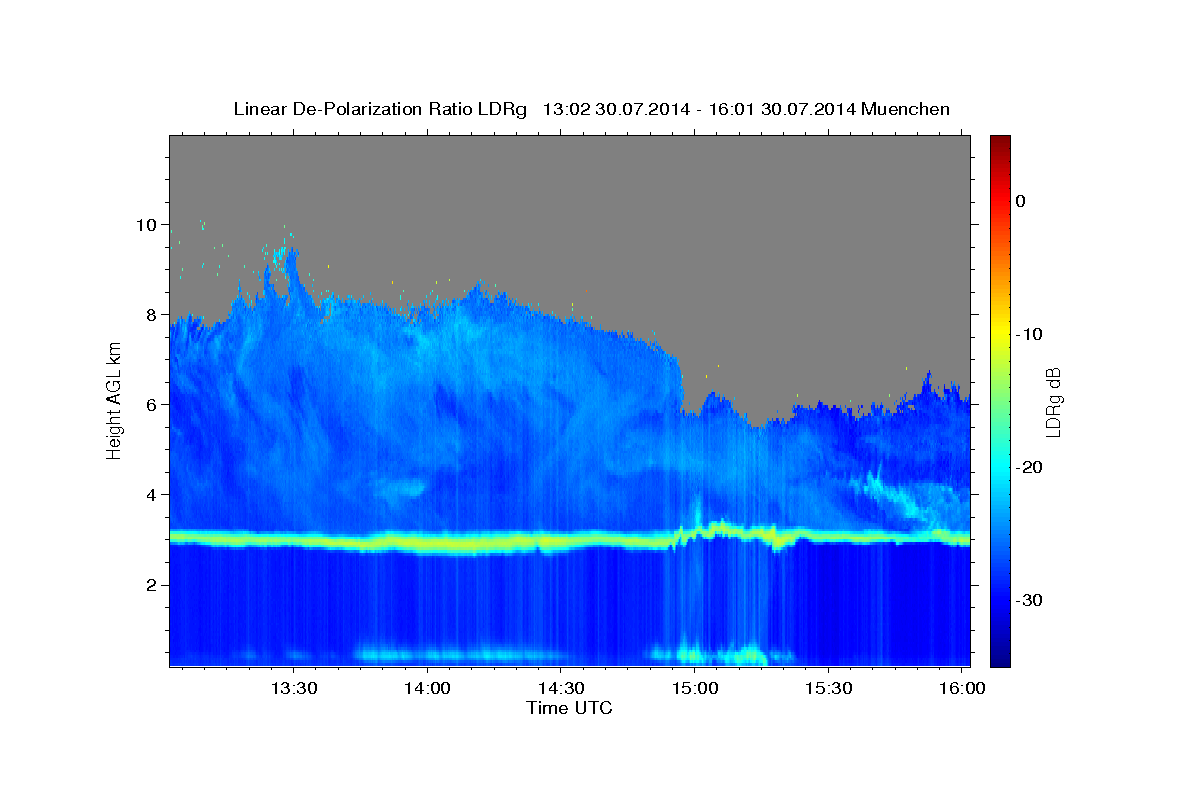Click the 15:00 time tick label

695,689
